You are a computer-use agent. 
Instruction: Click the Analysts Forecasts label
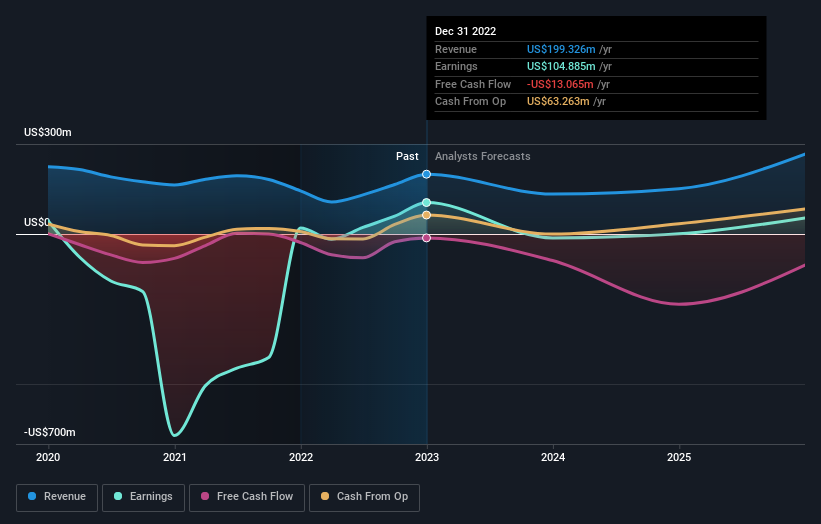(483, 157)
